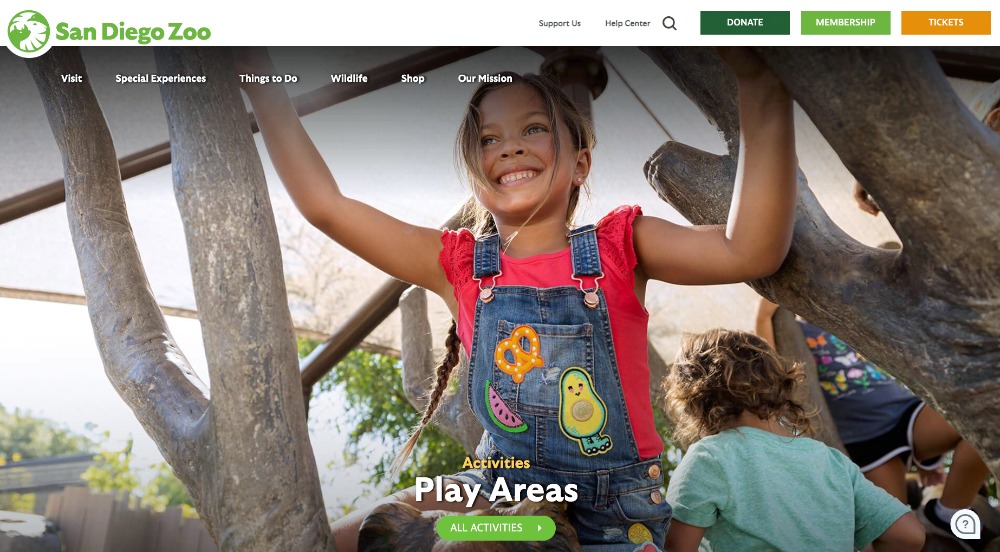This screenshot has width=1000, height=552.
Task: Open the help chat bubble icon
Action: (x=965, y=524)
